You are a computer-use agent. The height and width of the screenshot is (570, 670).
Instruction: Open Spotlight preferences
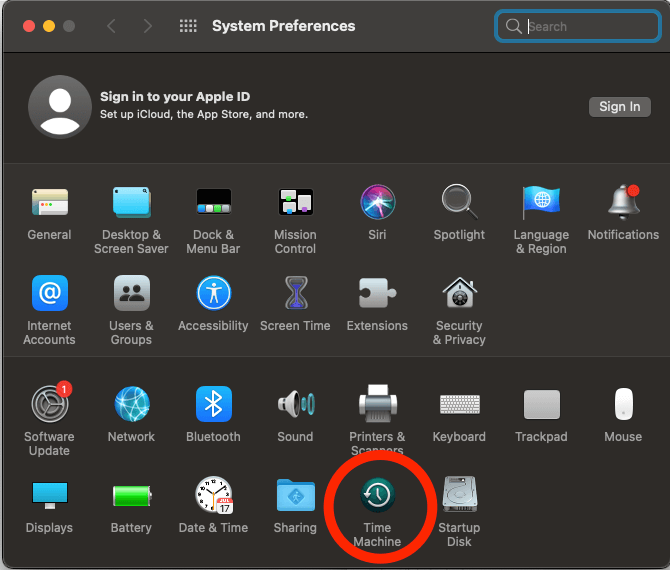click(x=459, y=203)
